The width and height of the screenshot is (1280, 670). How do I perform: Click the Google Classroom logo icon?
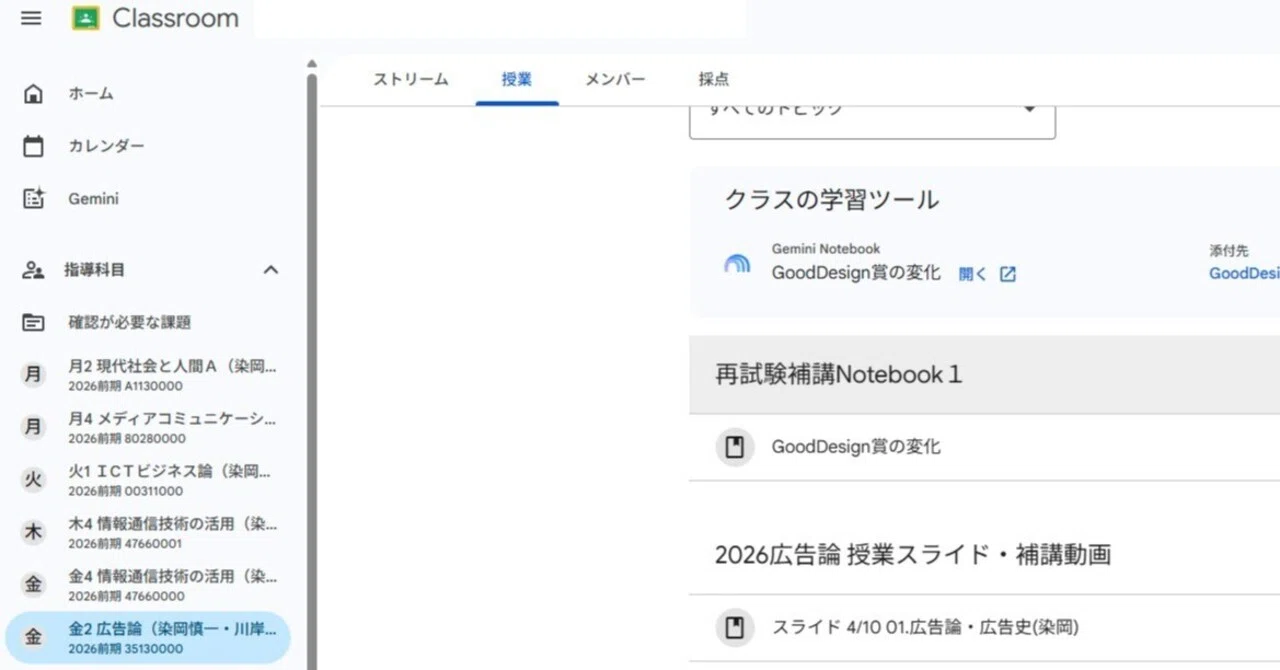tap(86, 18)
